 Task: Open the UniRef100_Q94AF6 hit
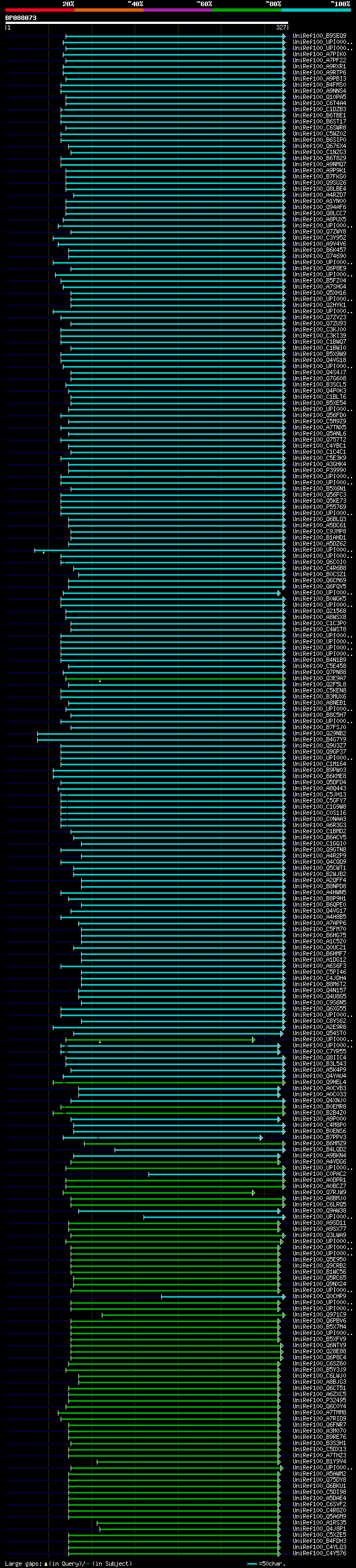tap(319, 207)
